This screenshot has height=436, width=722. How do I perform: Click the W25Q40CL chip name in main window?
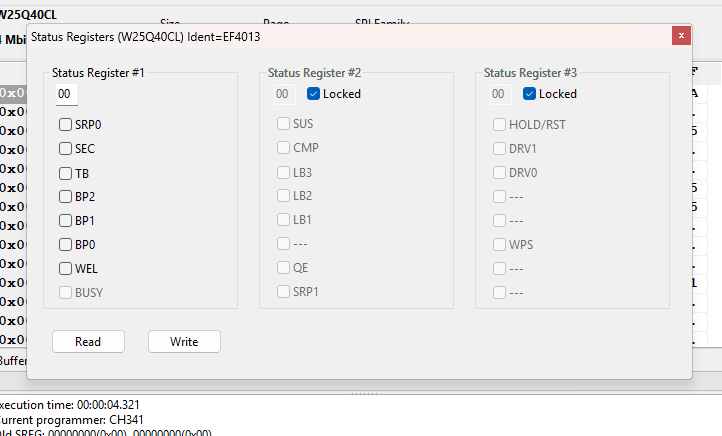(28, 15)
